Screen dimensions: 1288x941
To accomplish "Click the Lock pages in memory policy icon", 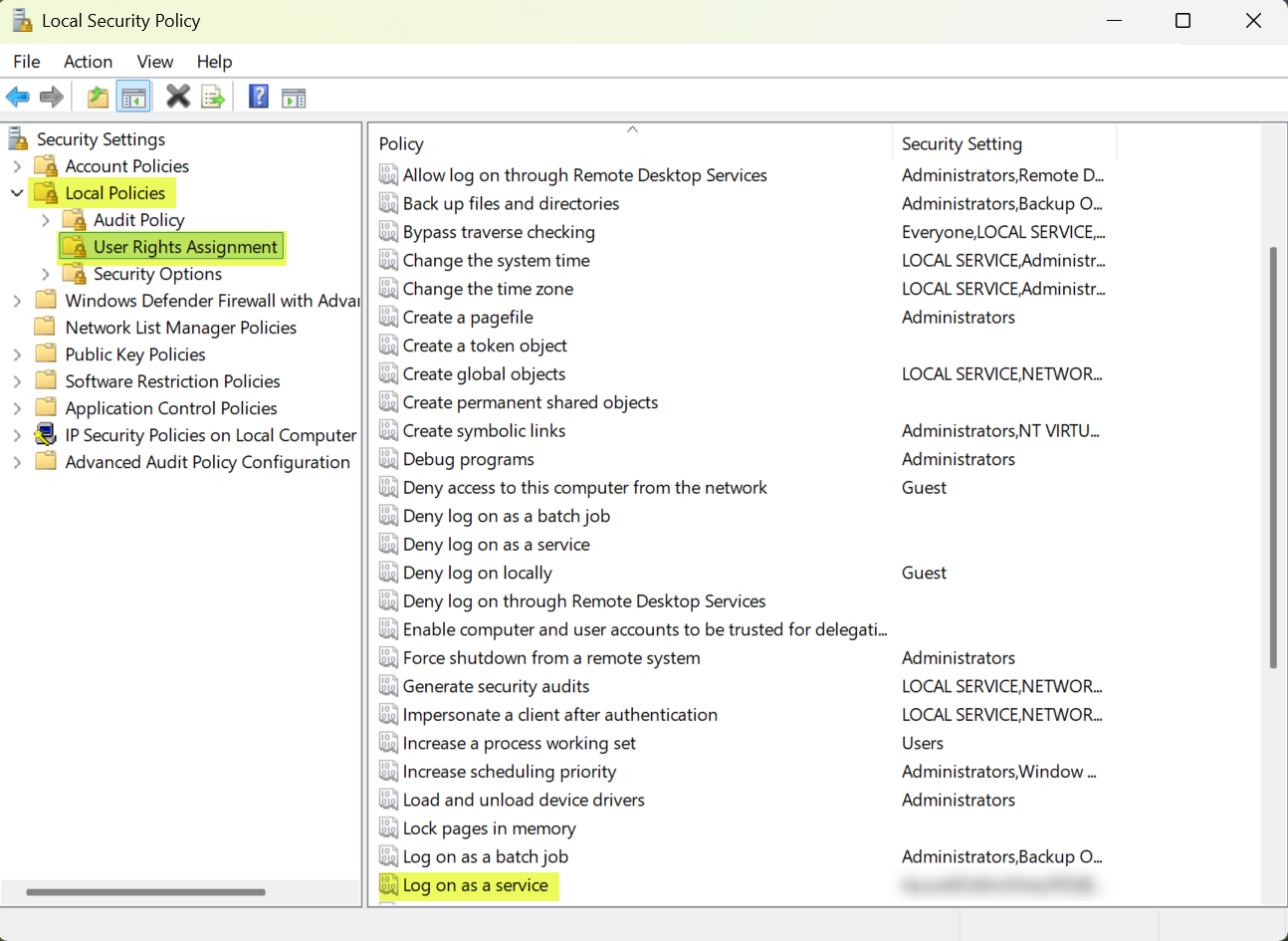I will [388, 828].
